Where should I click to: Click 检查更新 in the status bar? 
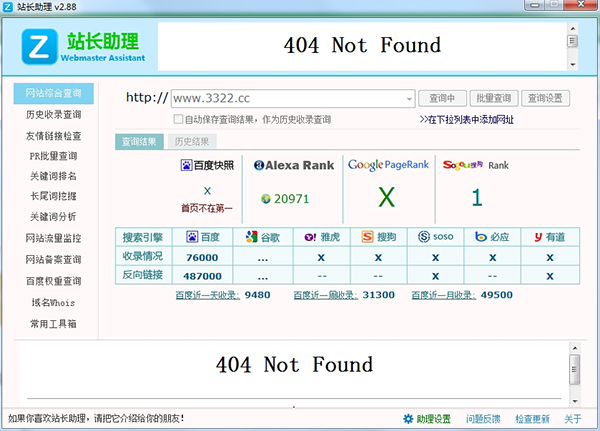coord(533,419)
